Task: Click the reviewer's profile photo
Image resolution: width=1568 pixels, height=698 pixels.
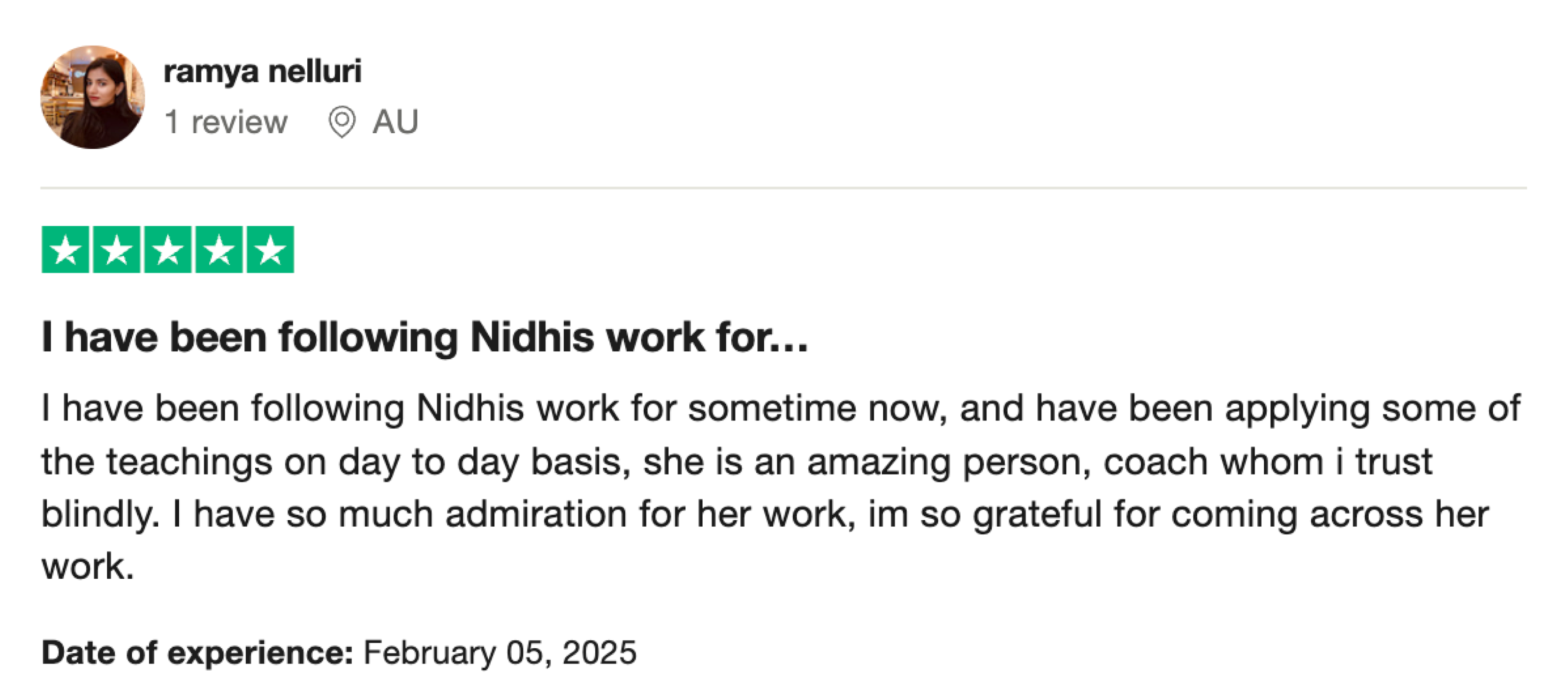Action: (x=92, y=97)
